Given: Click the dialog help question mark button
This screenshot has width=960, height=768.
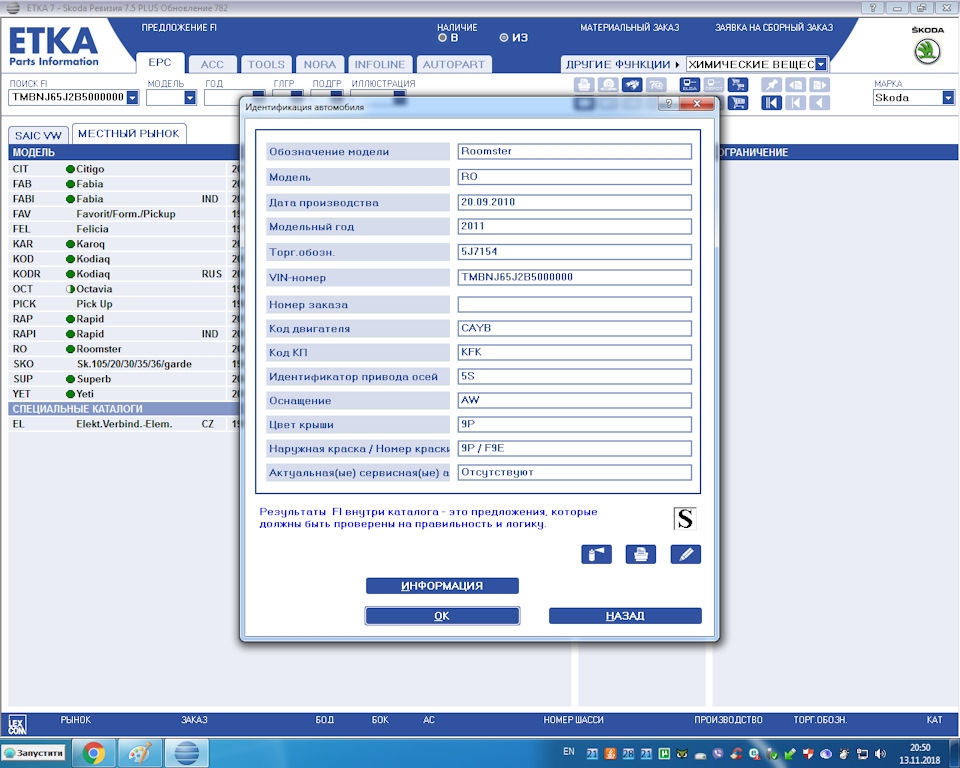Looking at the screenshot, I should click(667, 104).
